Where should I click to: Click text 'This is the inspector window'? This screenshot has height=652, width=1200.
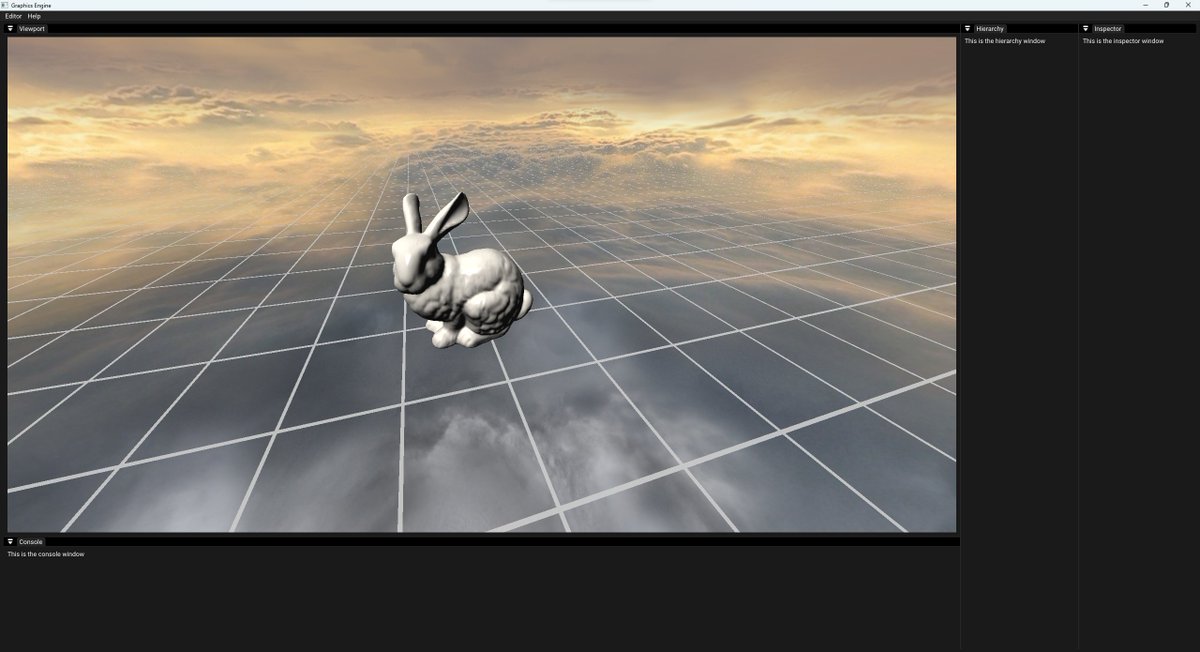coord(1123,41)
